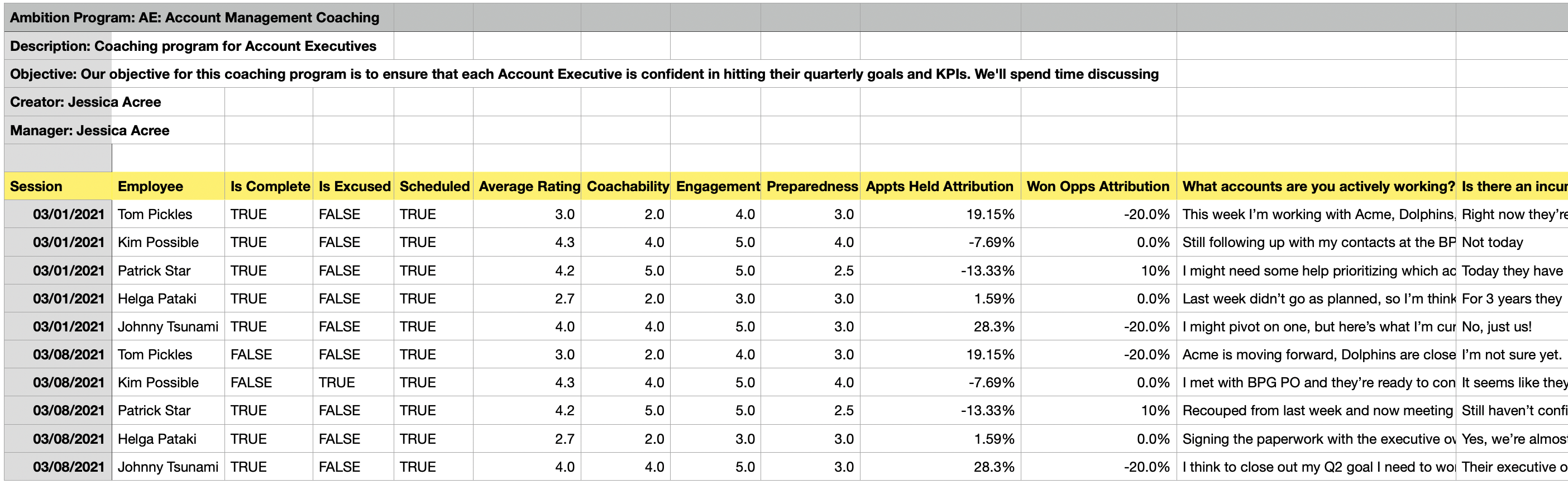Click Johnny Tsunami's 28.3% in the last row
The height and width of the screenshot is (484, 1568).
[993, 467]
